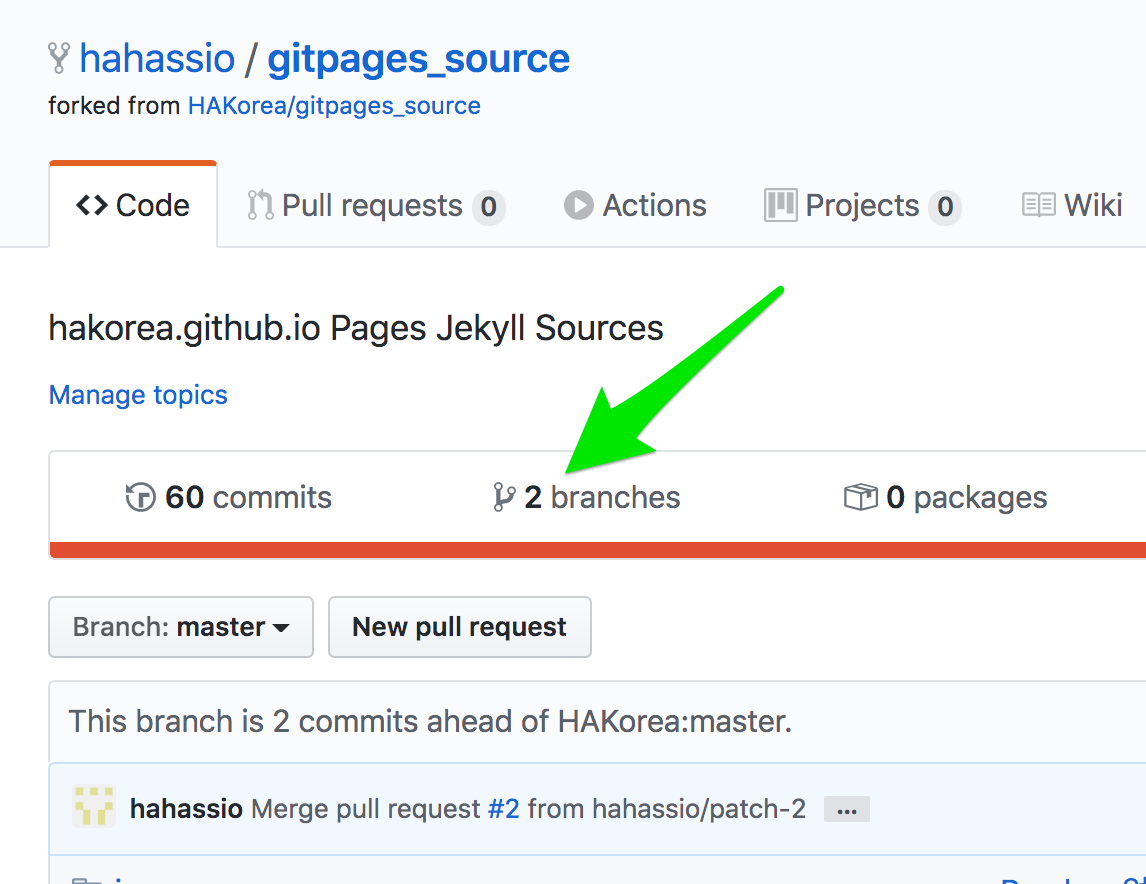
Task: Click the red language bar
Action: 598,550
